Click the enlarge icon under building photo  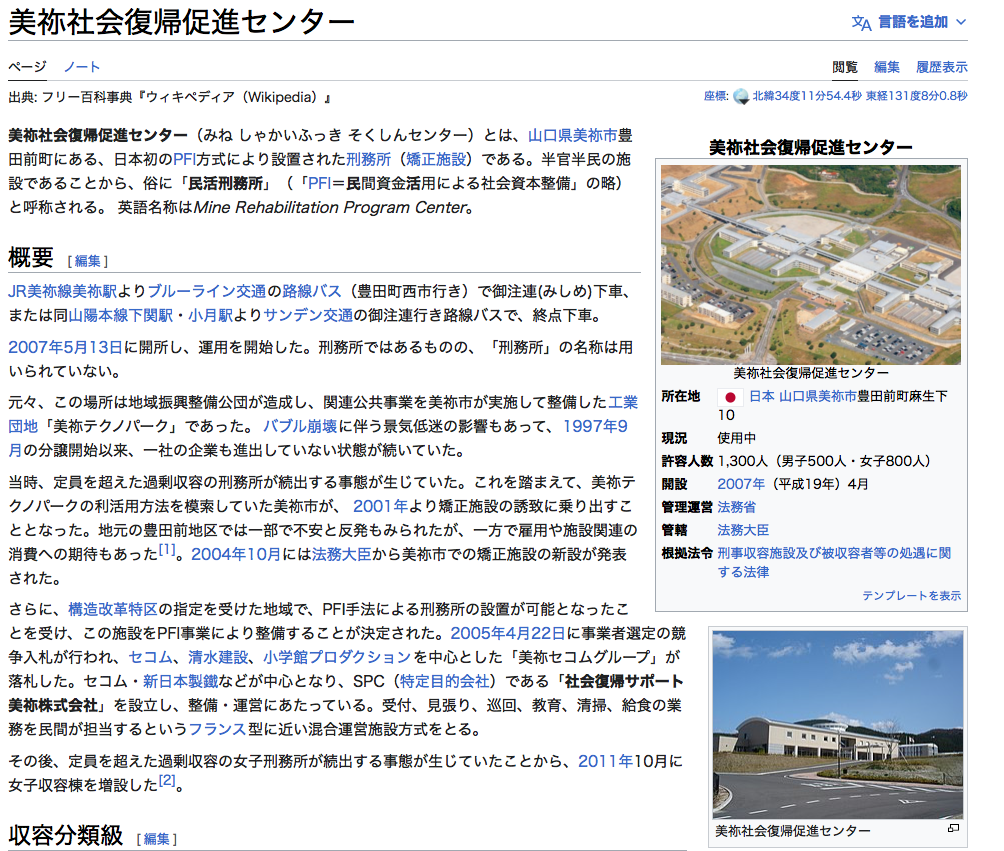[953, 829]
